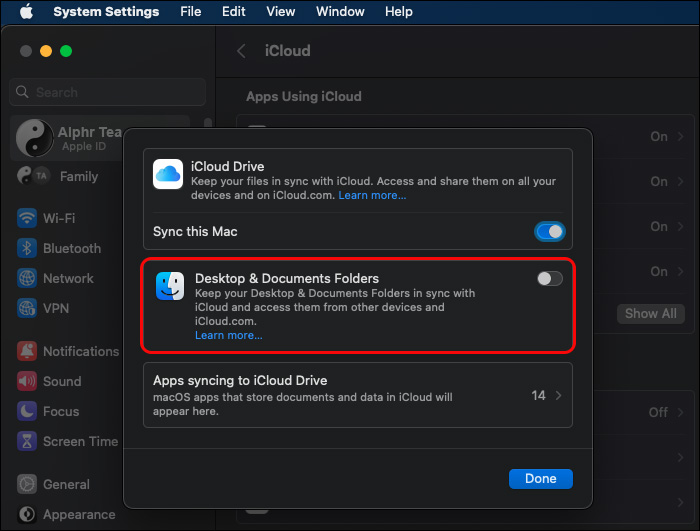
Task: Follow iCloud Drive Learn more link
Action: 372,196
